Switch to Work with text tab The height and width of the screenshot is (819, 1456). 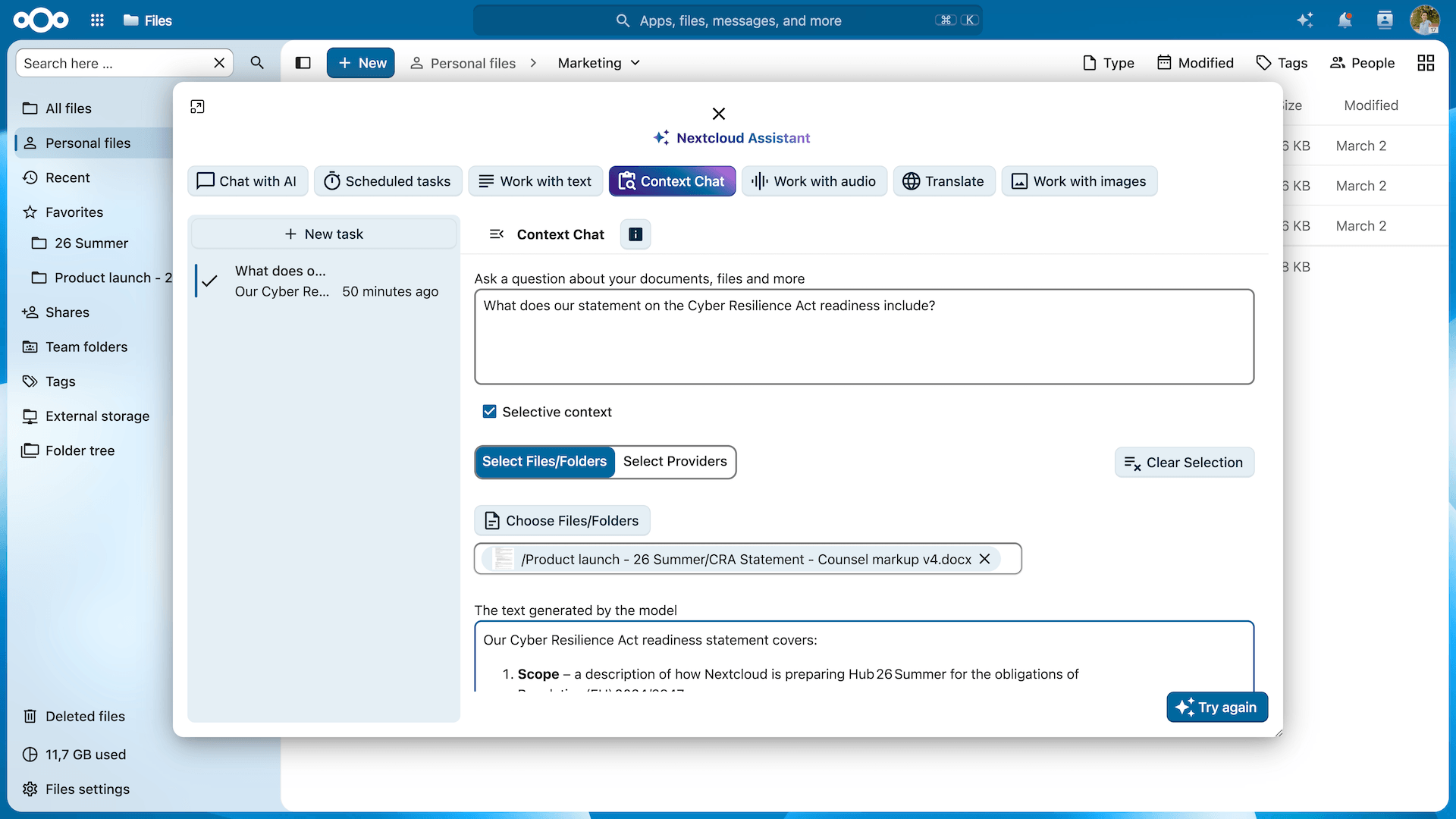click(x=535, y=181)
